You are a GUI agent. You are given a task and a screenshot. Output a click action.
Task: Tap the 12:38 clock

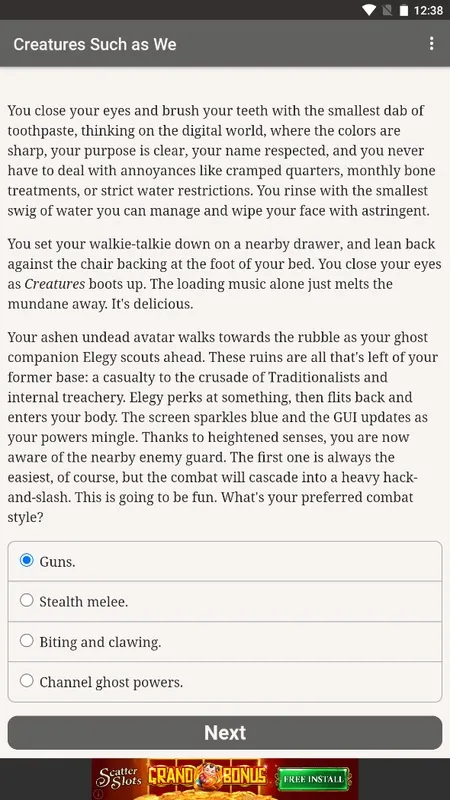pyautogui.click(x=428, y=10)
